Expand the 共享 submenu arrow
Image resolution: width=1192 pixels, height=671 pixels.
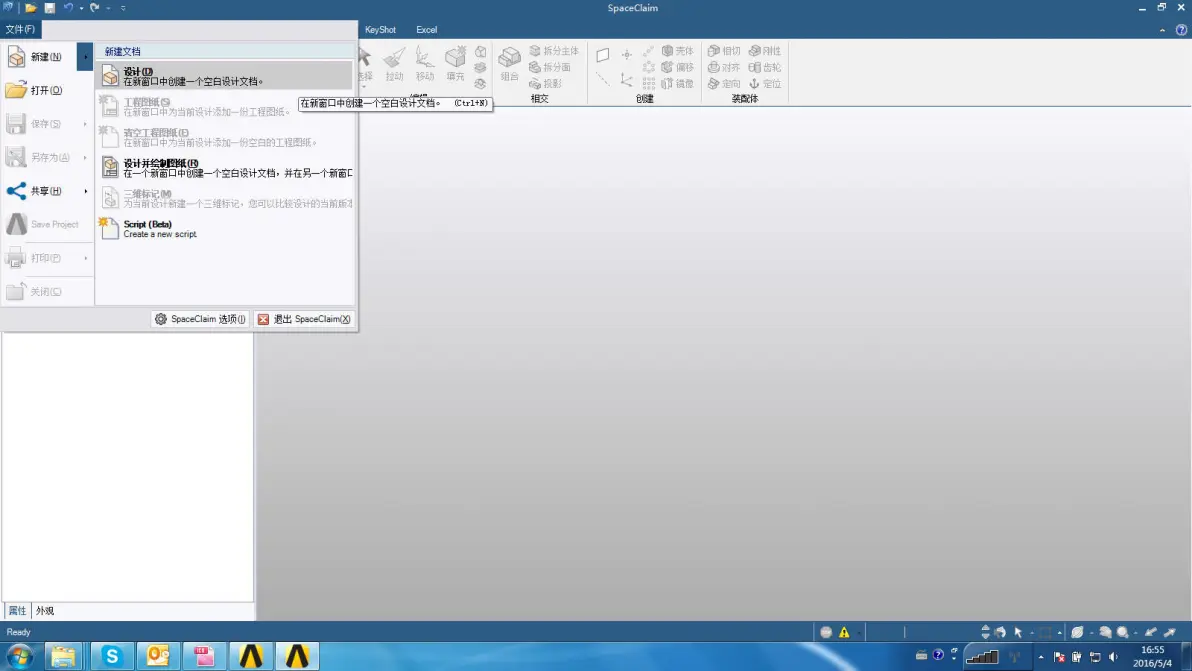point(85,191)
